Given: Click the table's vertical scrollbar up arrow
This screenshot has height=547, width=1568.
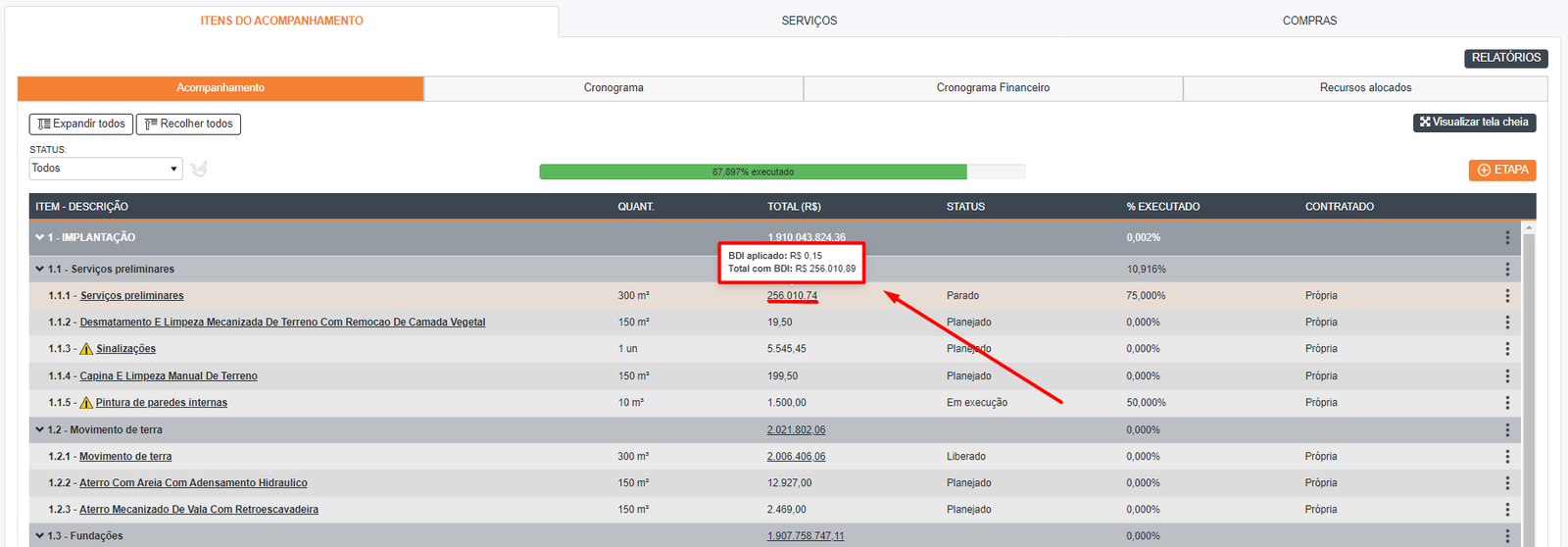Looking at the screenshot, I should tap(1529, 227).
